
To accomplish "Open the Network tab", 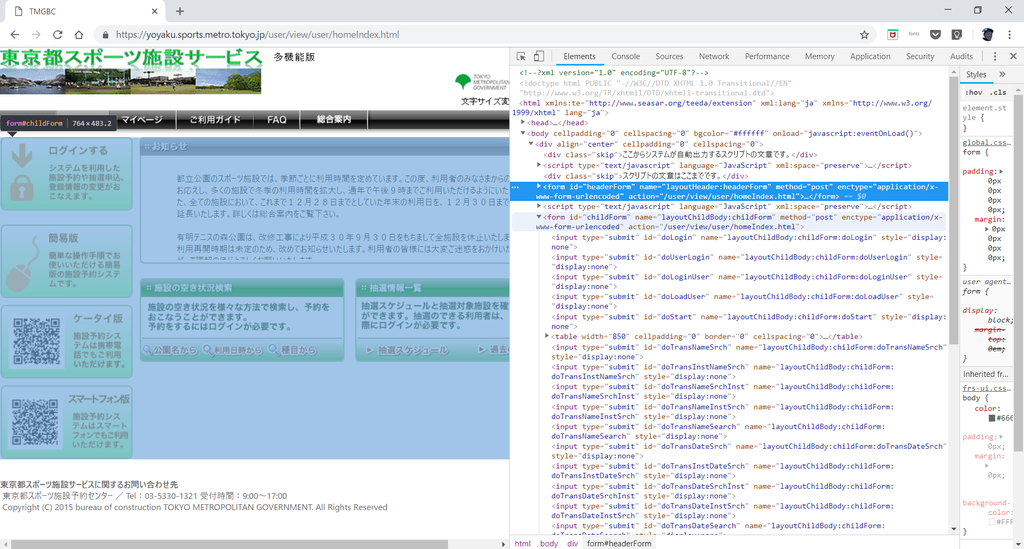I will [714, 57].
